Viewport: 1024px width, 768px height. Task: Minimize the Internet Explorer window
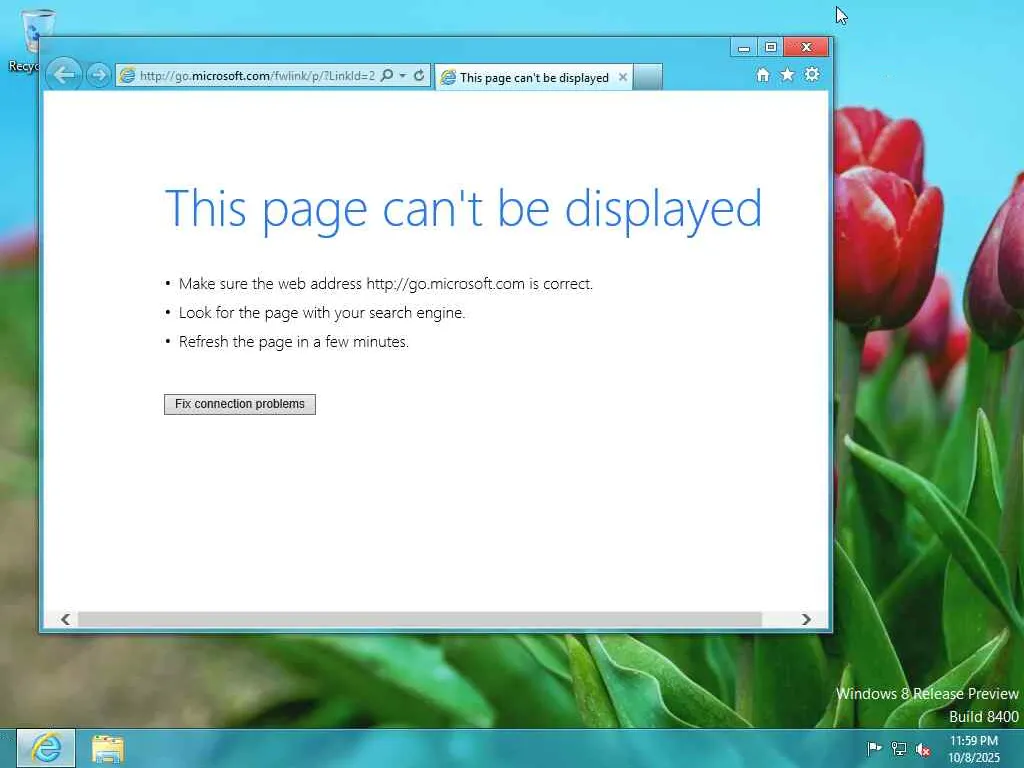tap(743, 47)
